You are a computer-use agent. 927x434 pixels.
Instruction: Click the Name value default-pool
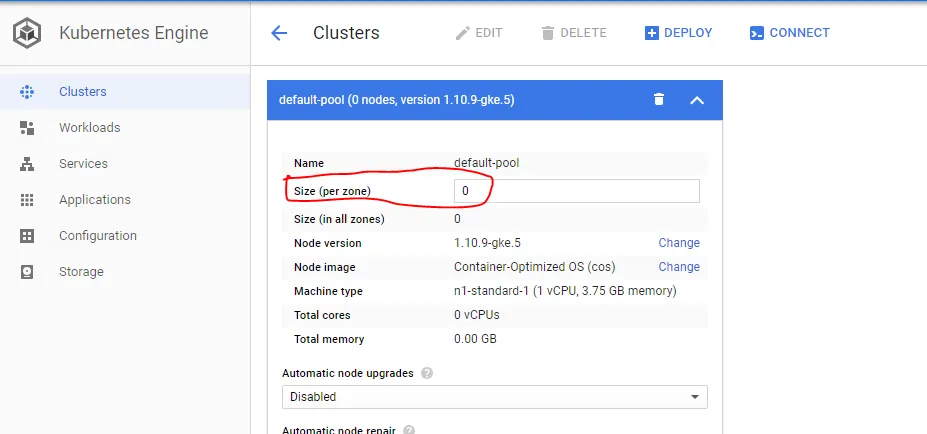point(487,163)
